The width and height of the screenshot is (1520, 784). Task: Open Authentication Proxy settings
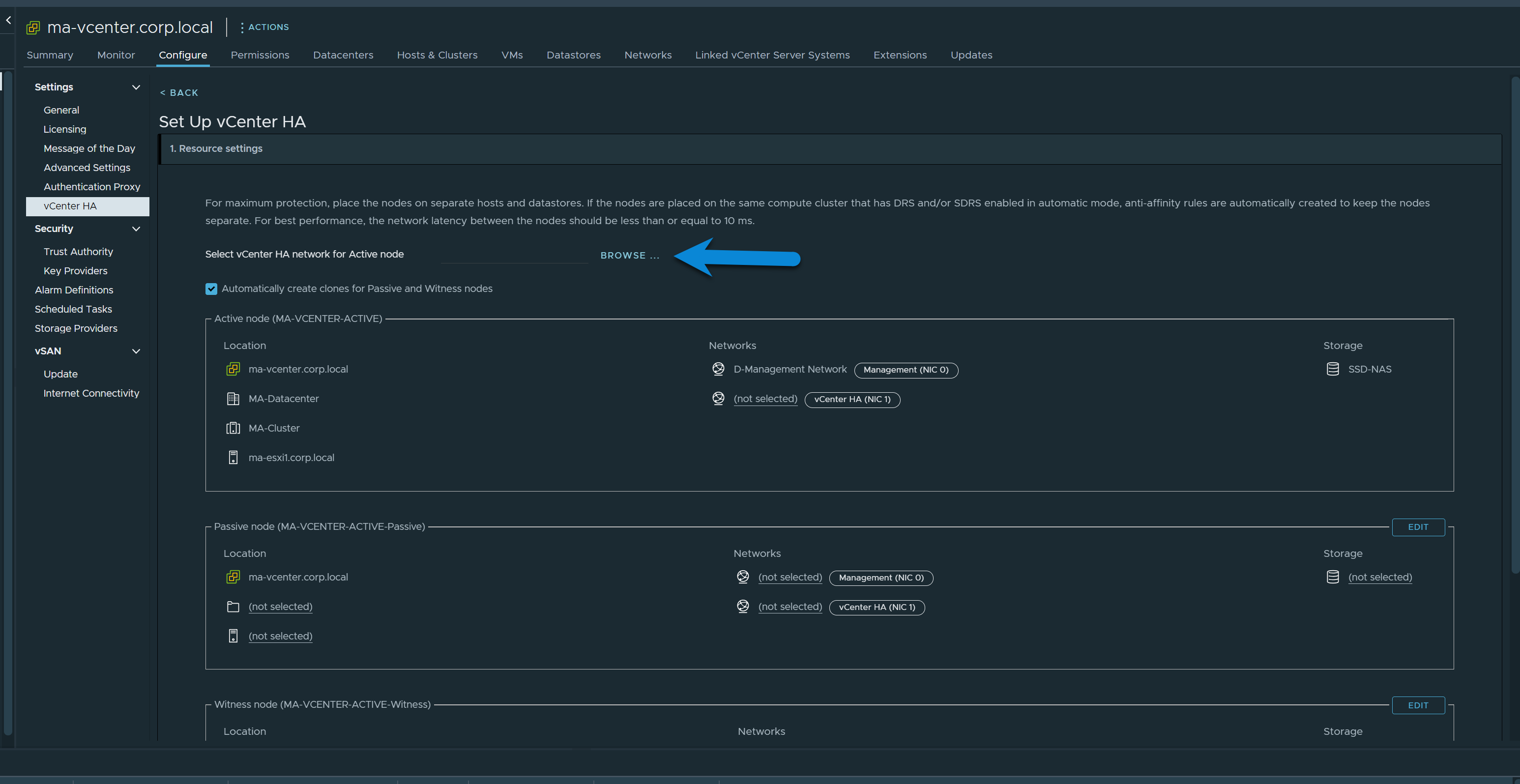[91, 187]
